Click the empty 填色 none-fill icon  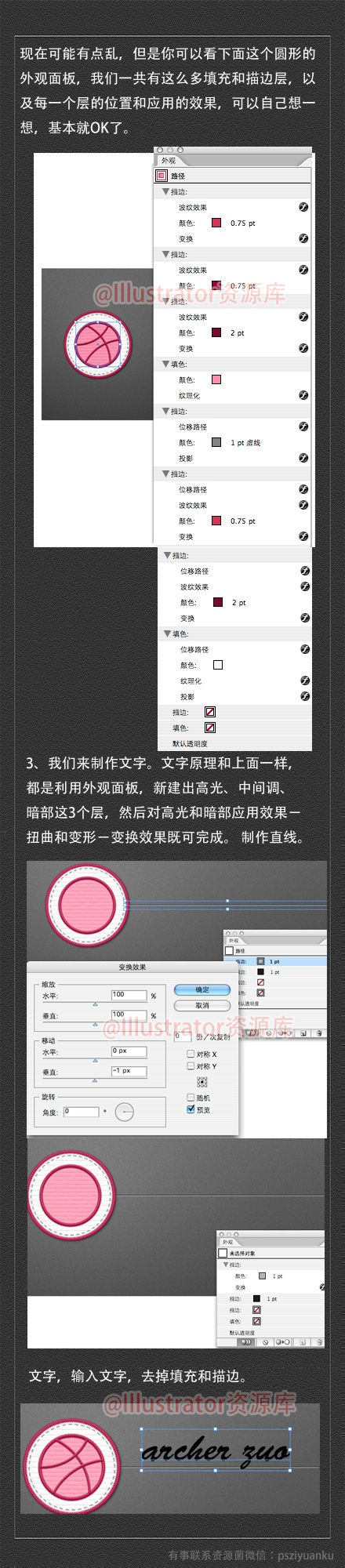coord(210,728)
